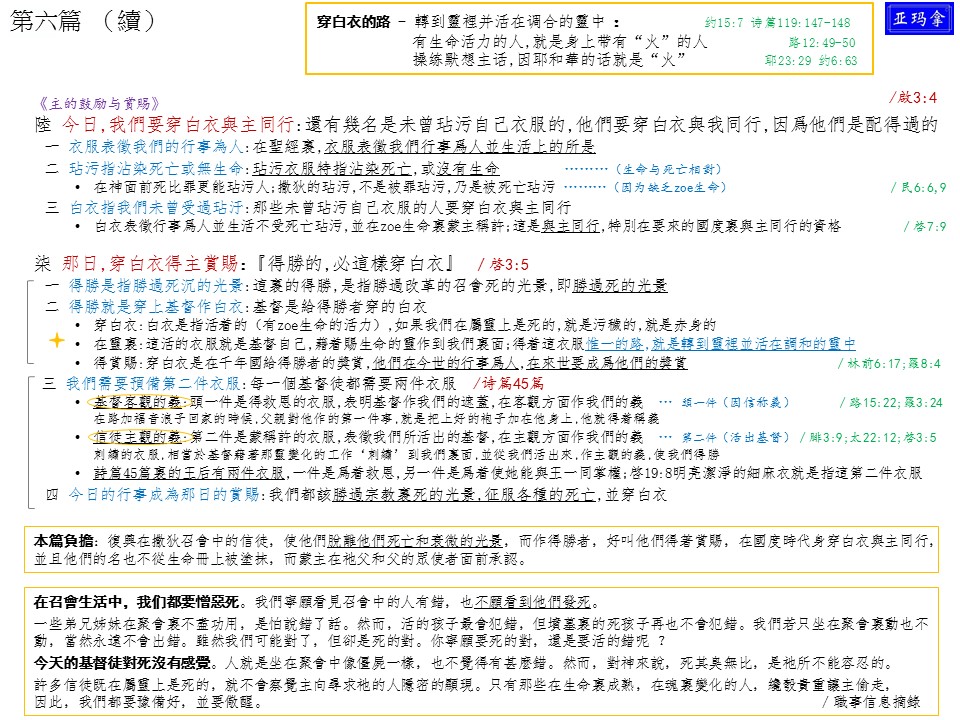Click the blue 亚玛拿 button

920,19
